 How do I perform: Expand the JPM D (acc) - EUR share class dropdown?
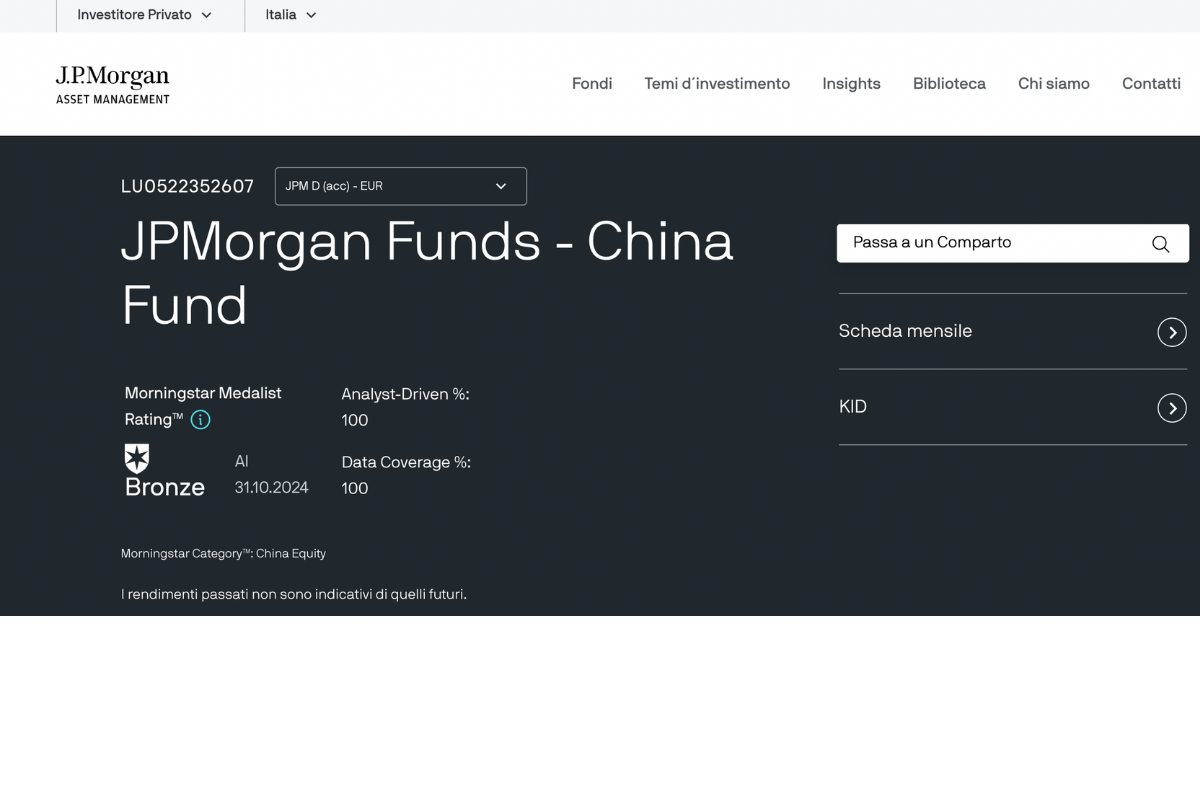(x=400, y=186)
